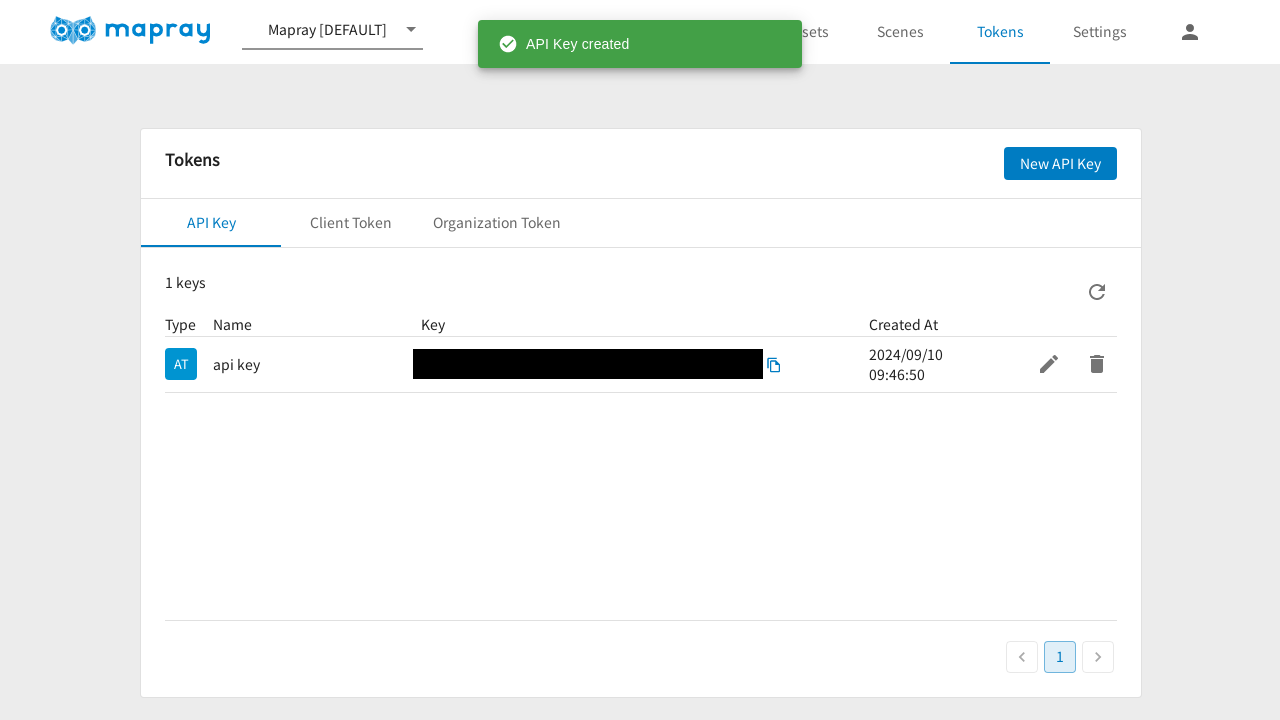This screenshot has width=1280, height=720.
Task: Select page 1 in pagination
Action: (x=1059, y=657)
